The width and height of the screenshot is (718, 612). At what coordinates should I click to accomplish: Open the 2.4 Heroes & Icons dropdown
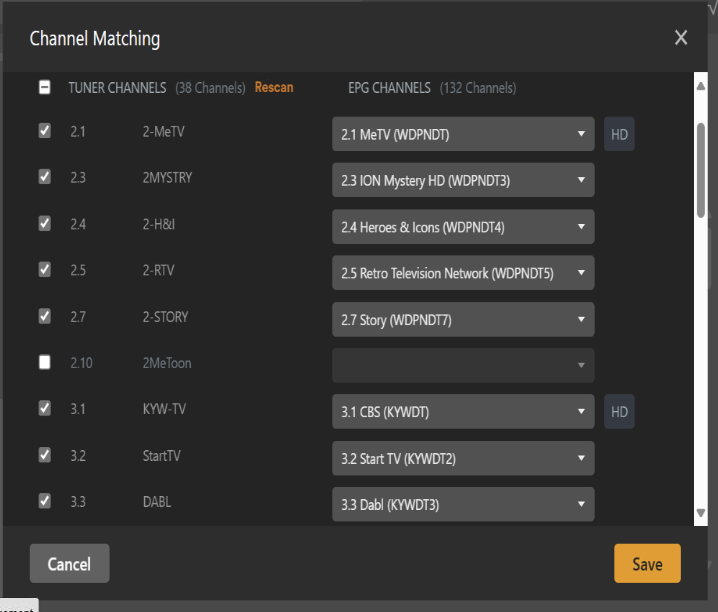(463, 227)
